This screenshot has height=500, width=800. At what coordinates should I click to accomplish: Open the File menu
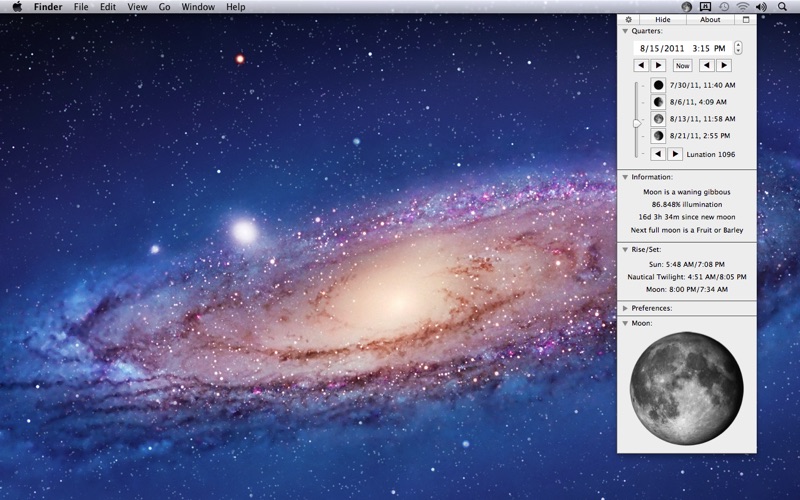tap(81, 7)
